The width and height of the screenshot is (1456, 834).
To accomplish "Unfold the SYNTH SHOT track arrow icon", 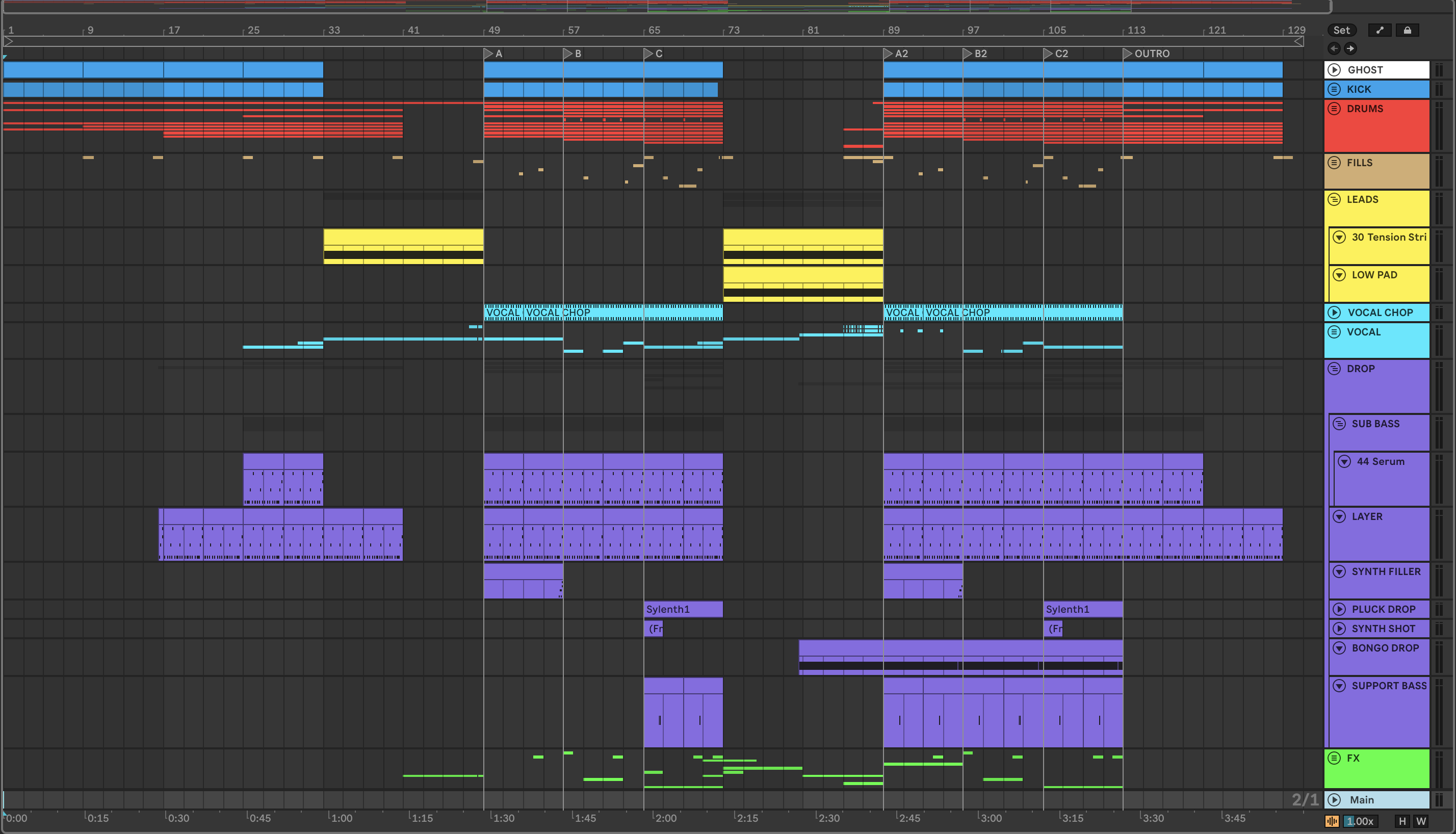I will coord(1339,629).
